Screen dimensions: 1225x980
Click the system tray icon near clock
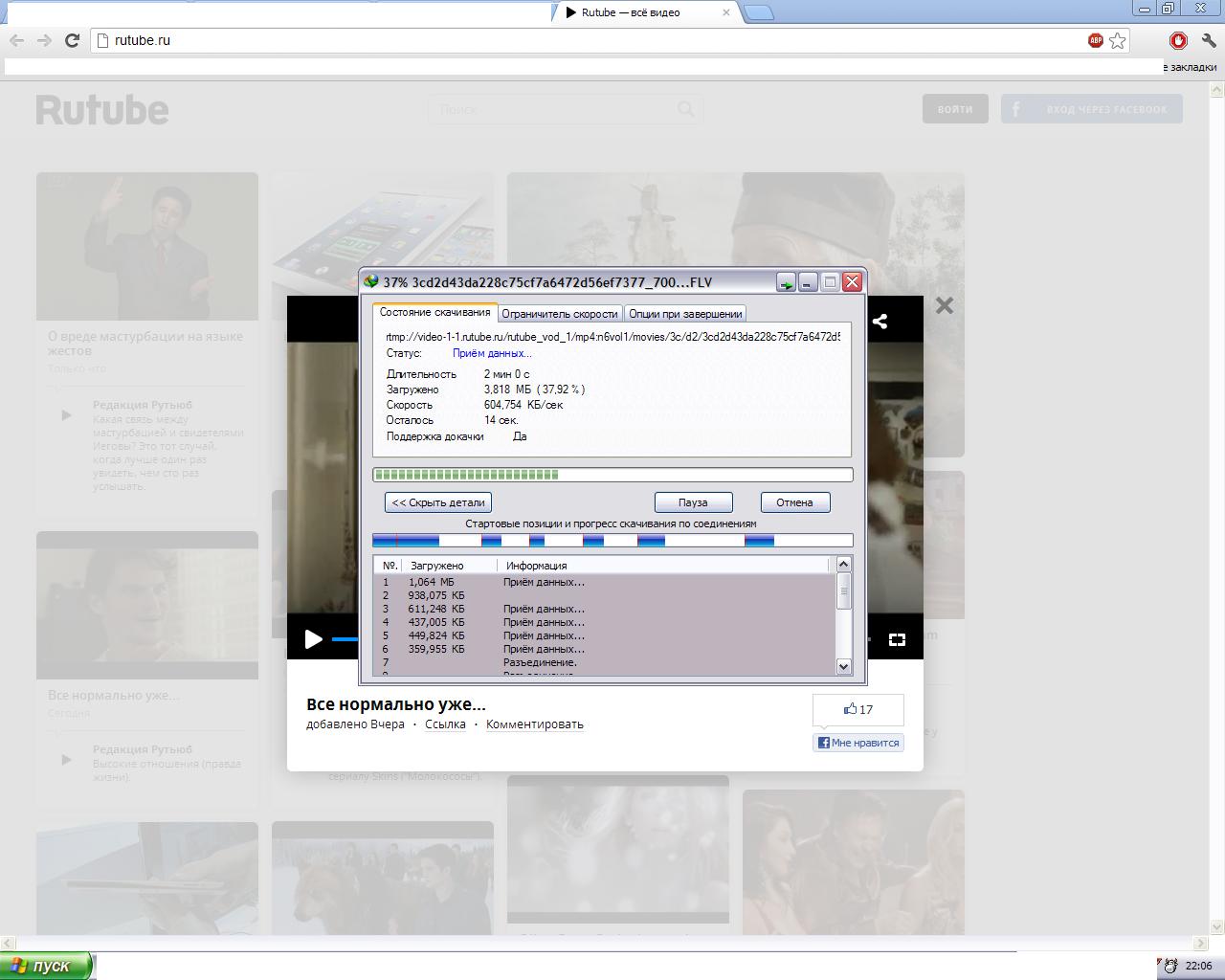1169,966
